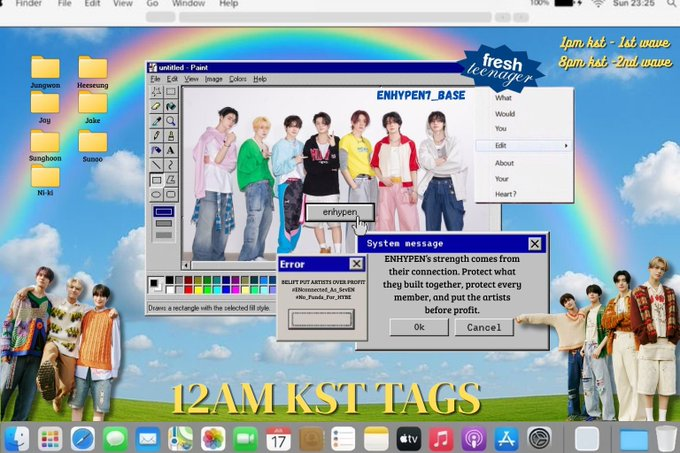The image size is (680, 453).
Task: Launch Safari from the dock
Action: [x=83, y=439]
